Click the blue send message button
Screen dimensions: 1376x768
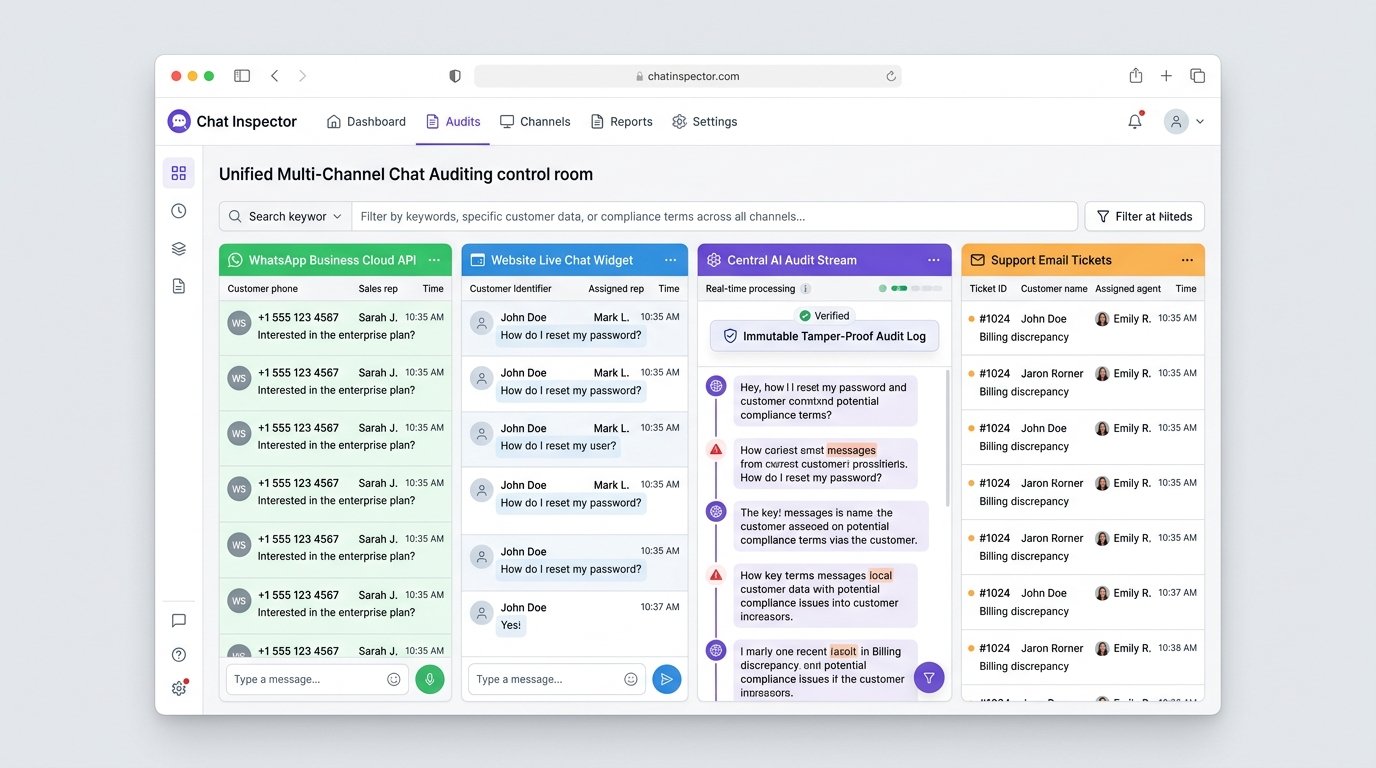click(667, 679)
